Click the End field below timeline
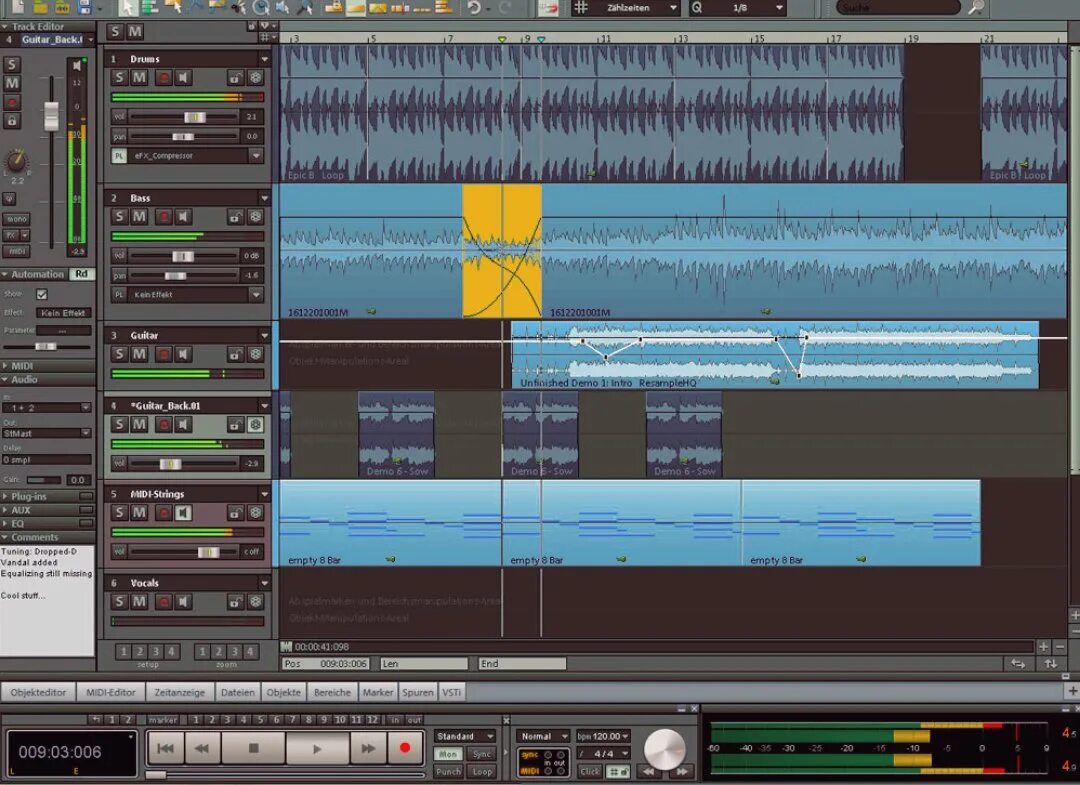This screenshot has height=785, width=1080. (522, 664)
